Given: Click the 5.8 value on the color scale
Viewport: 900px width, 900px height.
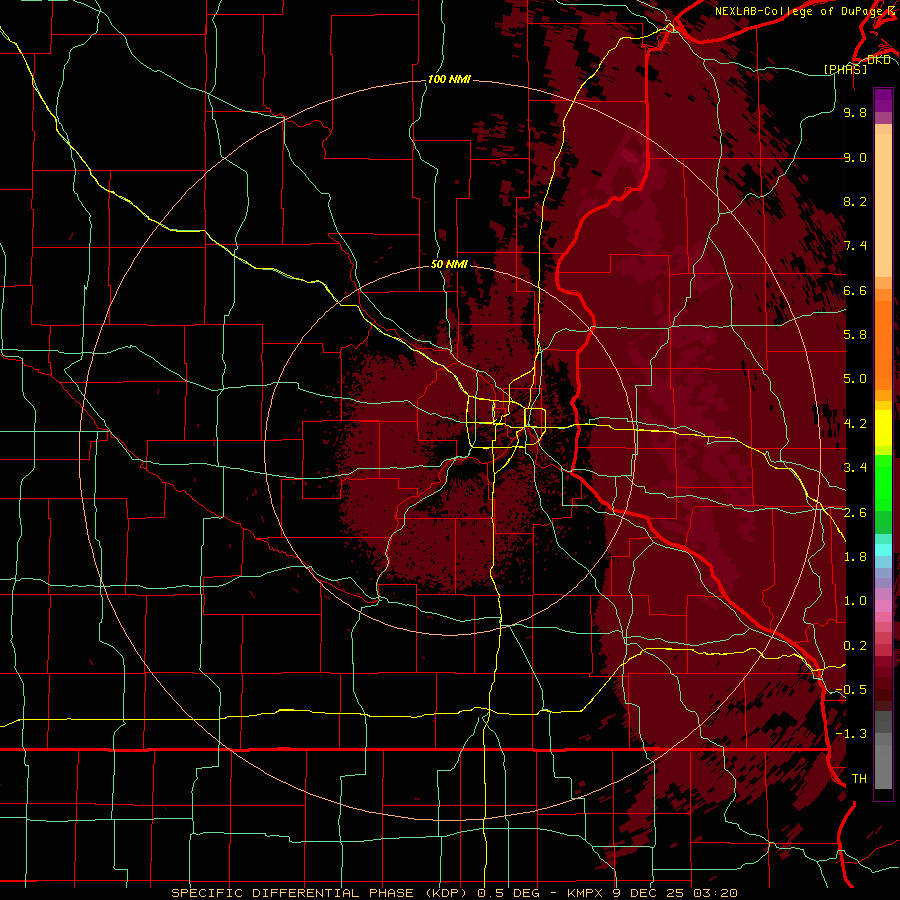Looking at the screenshot, I should (x=855, y=335).
